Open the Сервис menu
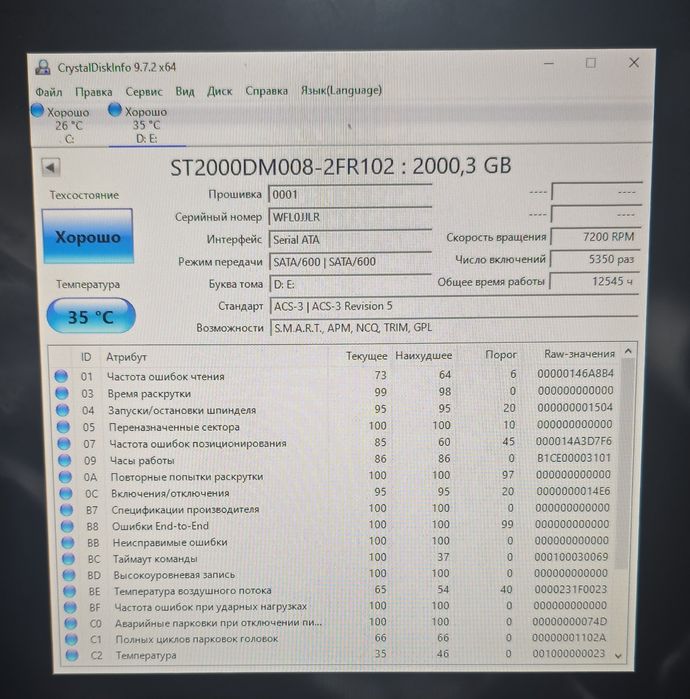This screenshot has width=690, height=699. pos(144,91)
